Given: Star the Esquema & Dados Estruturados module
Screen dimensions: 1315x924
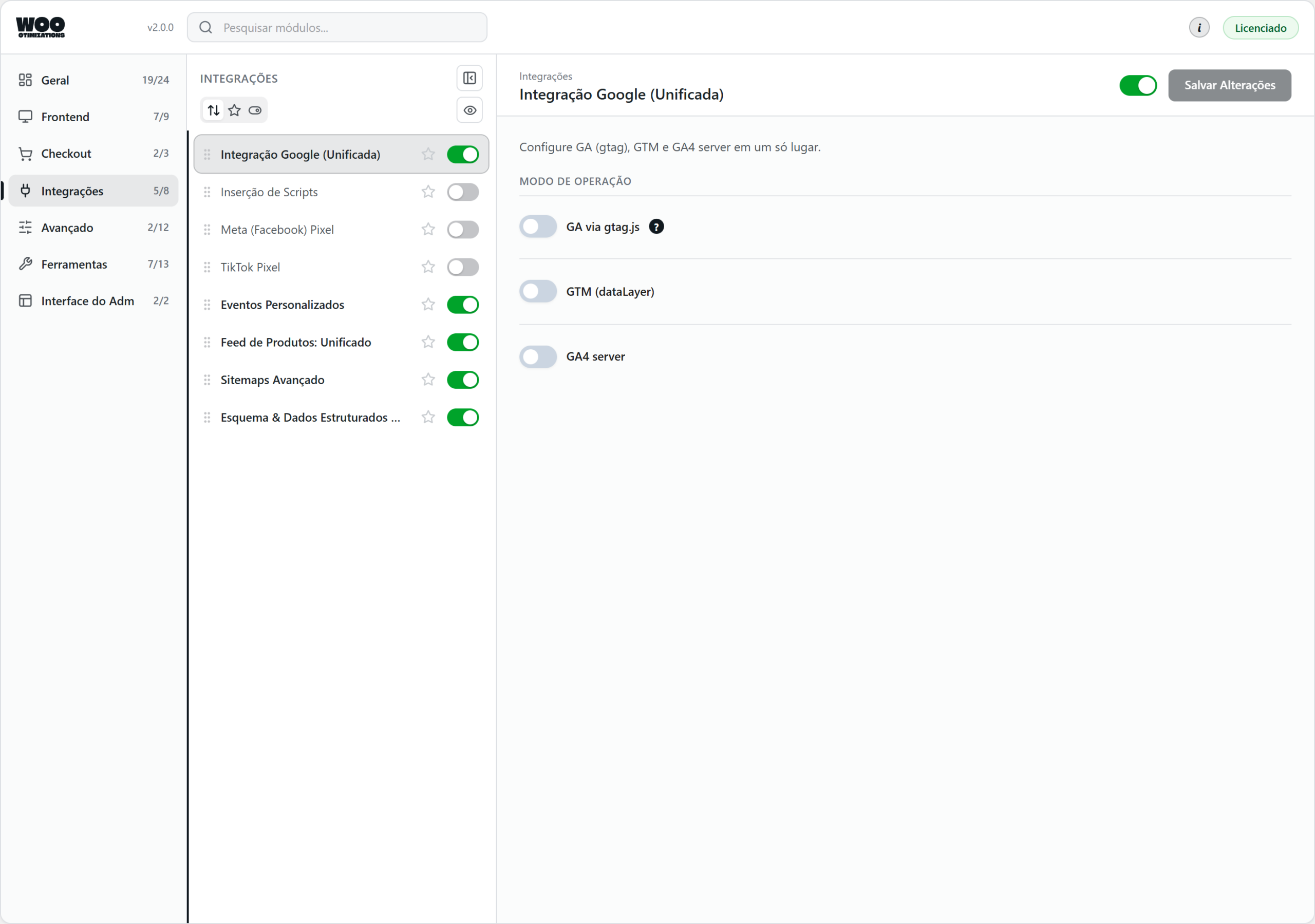Looking at the screenshot, I should (428, 417).
